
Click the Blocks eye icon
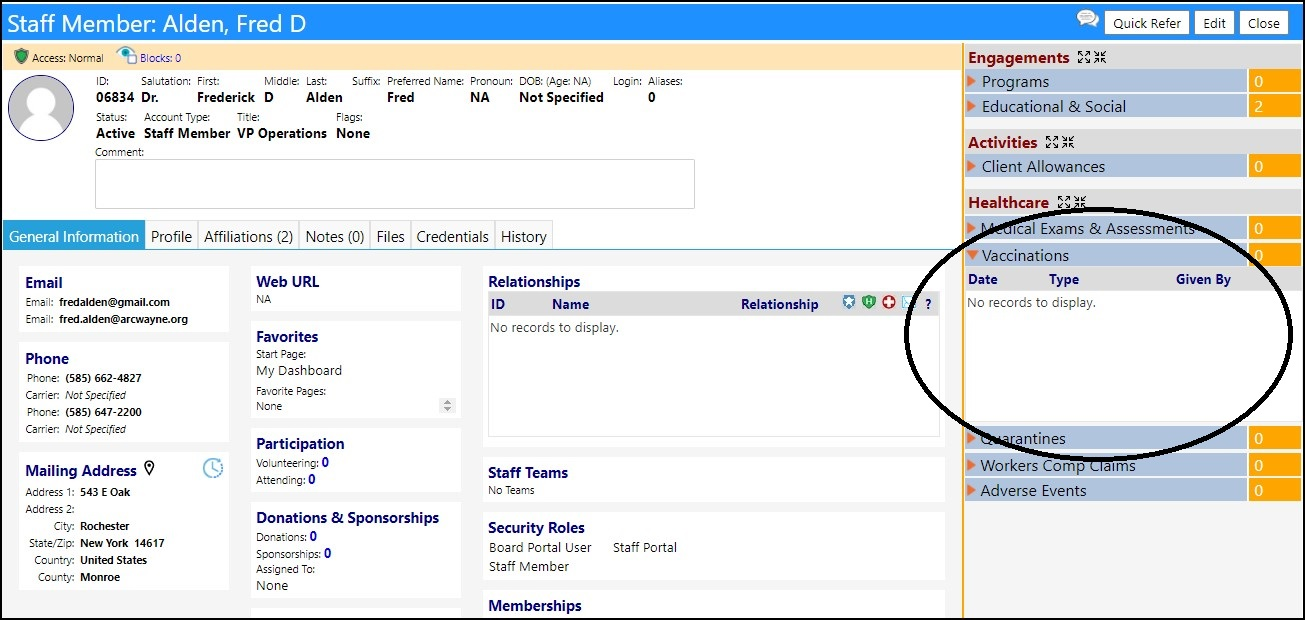[126, 57]
